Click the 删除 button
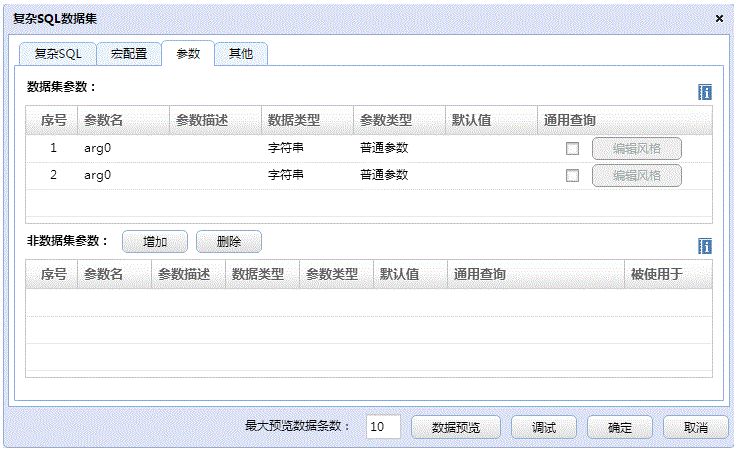This screenshot has width=738, height=452. pos(229,242)
